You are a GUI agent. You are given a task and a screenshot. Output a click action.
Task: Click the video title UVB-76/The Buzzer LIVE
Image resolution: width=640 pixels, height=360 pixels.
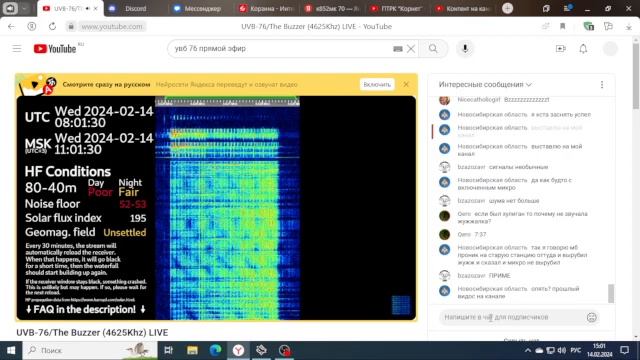click(92, 333)
